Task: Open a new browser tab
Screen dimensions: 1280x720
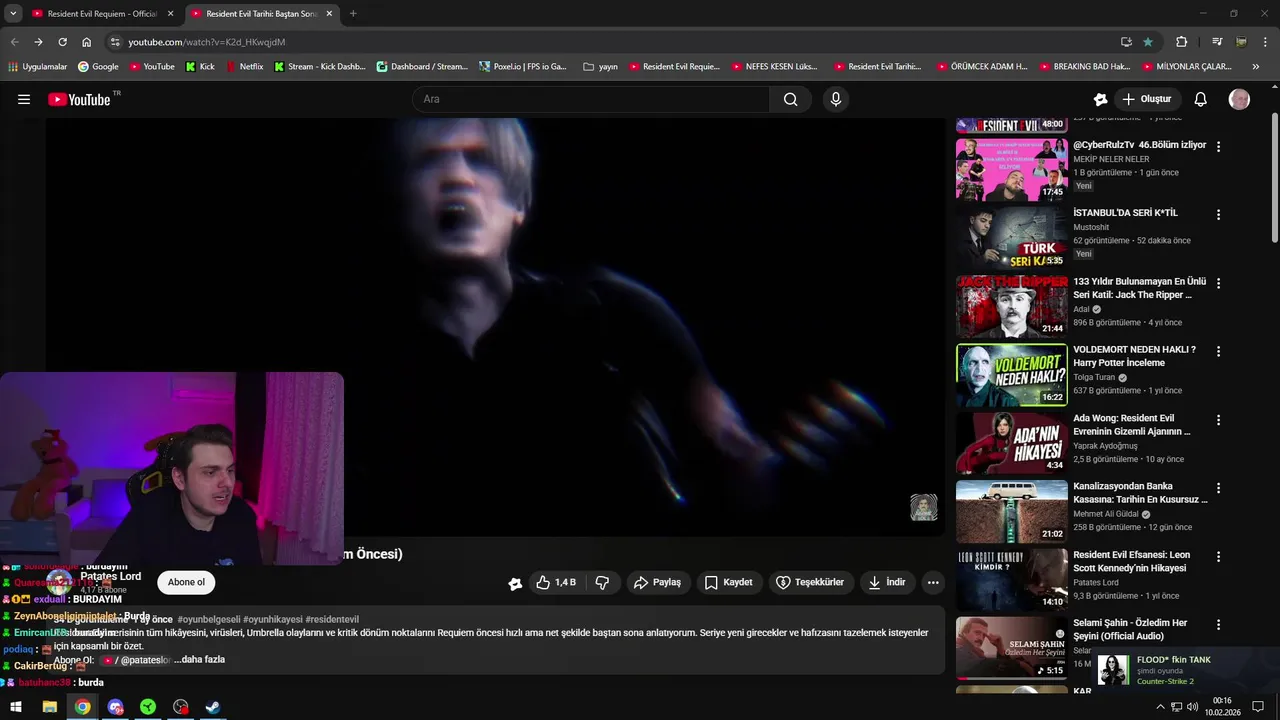Action: pos(353,14)
